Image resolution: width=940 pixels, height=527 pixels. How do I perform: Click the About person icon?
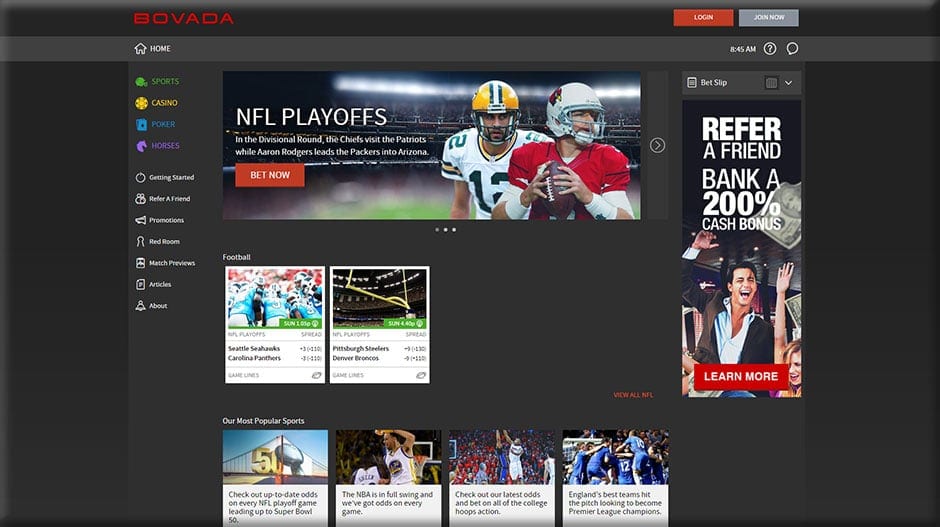click(x=140, y=306)
